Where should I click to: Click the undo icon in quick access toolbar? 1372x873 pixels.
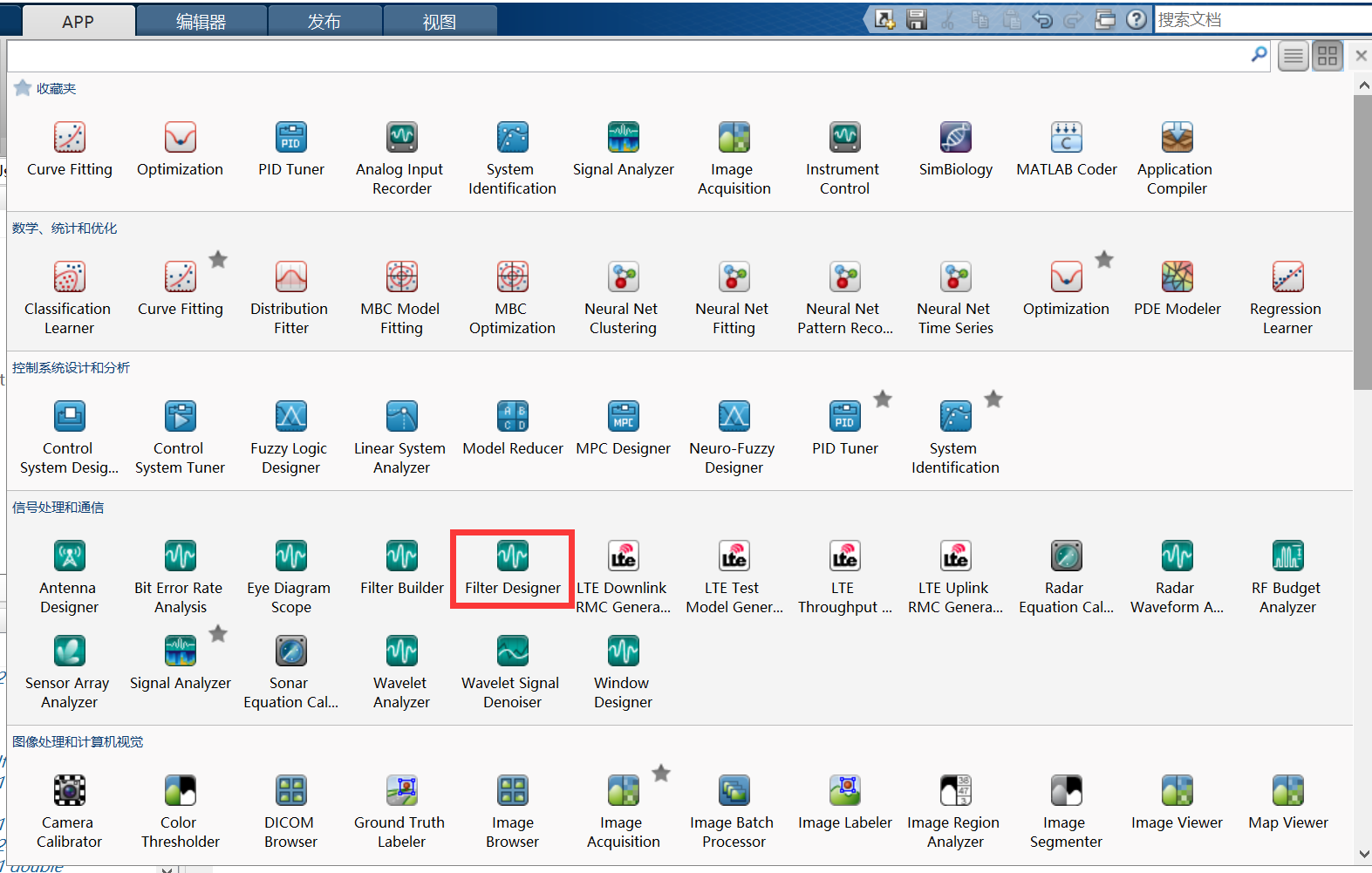click(x=1042, y=19)
